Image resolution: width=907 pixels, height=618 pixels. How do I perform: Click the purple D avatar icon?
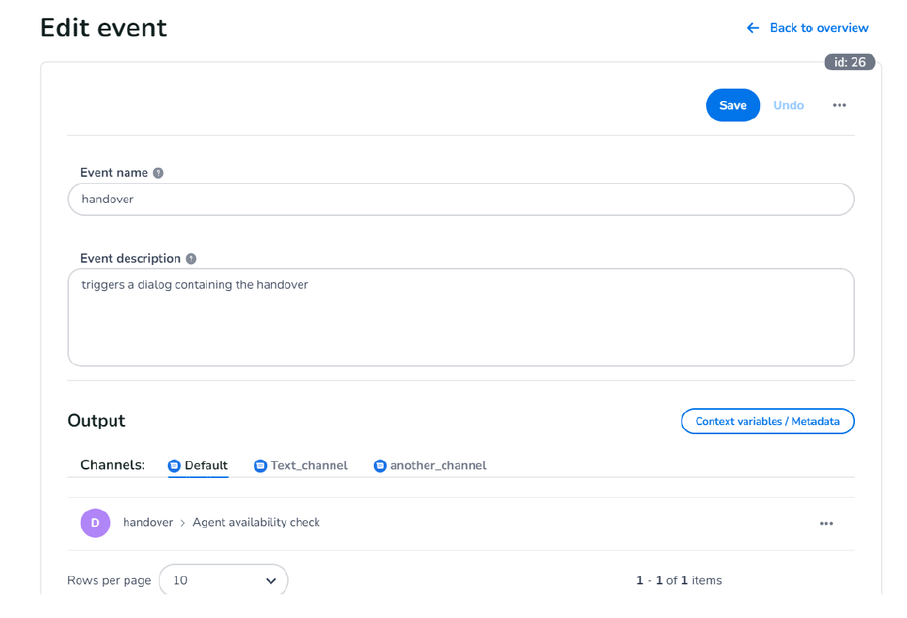click(x=95, y=523)
